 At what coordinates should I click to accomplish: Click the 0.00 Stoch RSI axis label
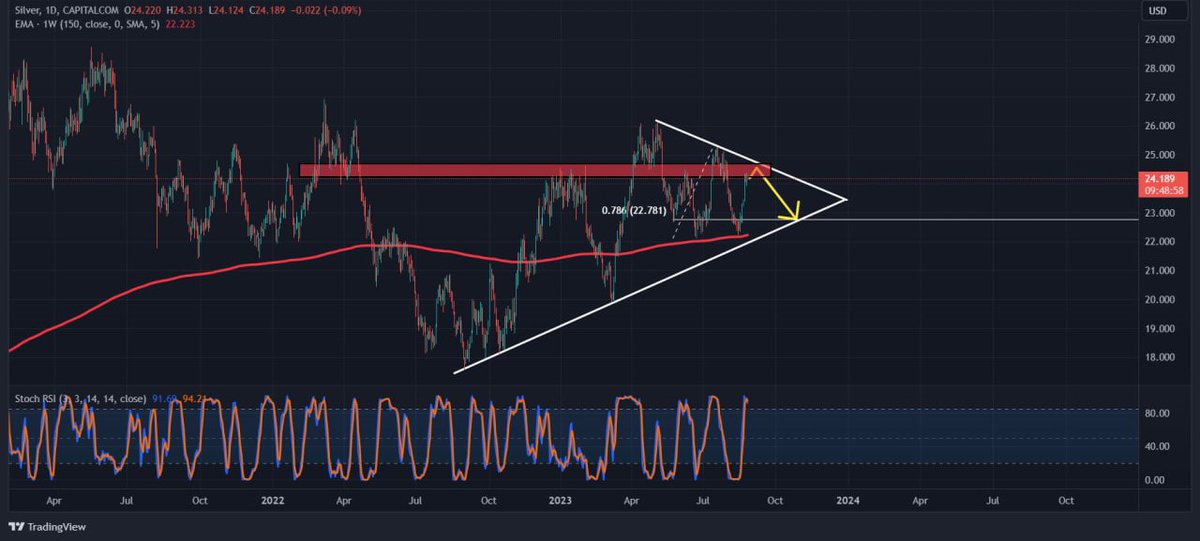pyautogui.click(x=1155, y=480)
